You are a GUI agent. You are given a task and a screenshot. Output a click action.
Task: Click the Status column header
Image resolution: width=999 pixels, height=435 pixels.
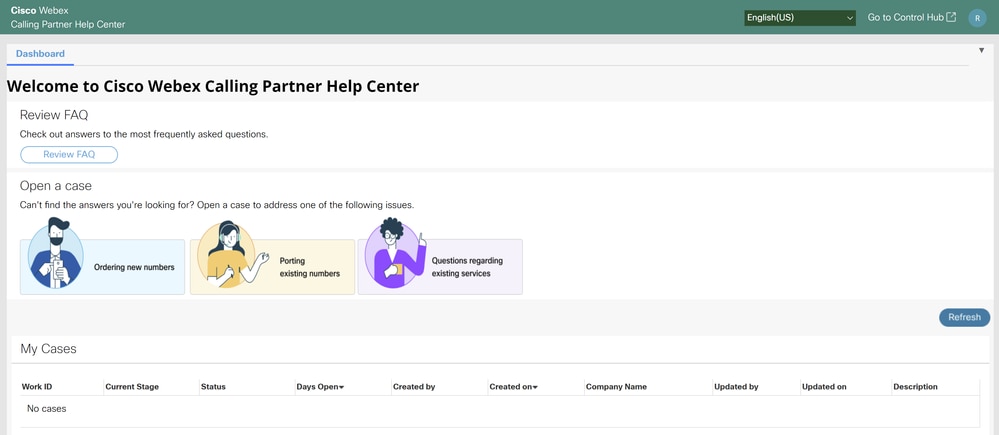click(x=213, y=387)
